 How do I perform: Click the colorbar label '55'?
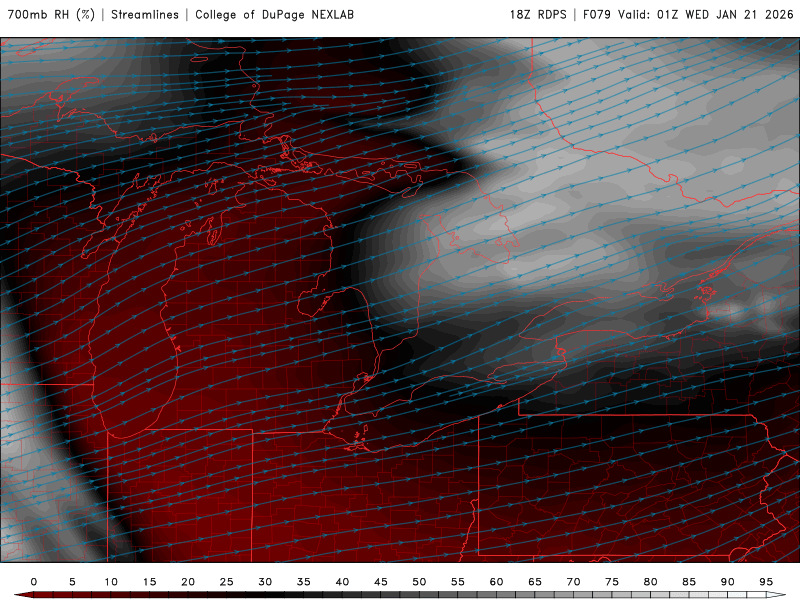tap(458, 582)
